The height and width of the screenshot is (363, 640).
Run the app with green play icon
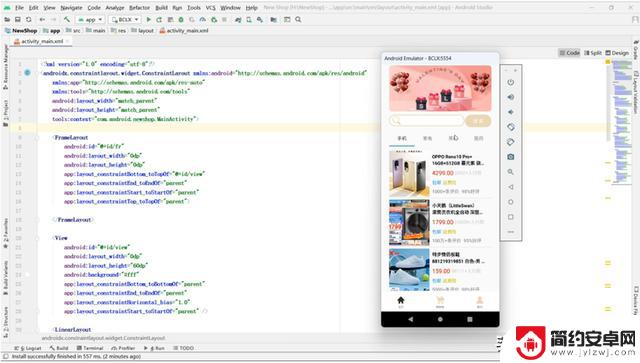pyautogui.click(x=149, y=20)
